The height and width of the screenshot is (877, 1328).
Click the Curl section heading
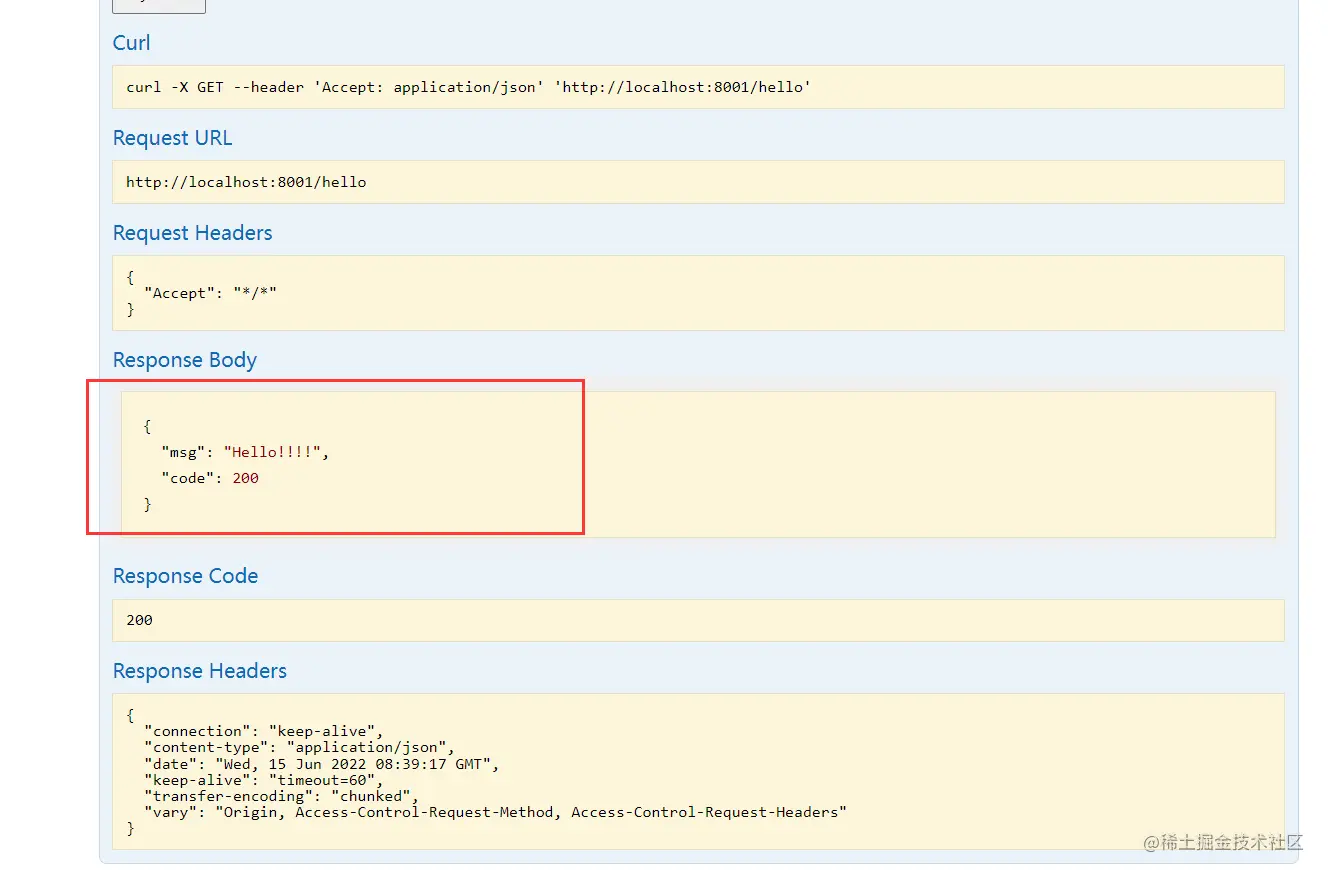132,43
